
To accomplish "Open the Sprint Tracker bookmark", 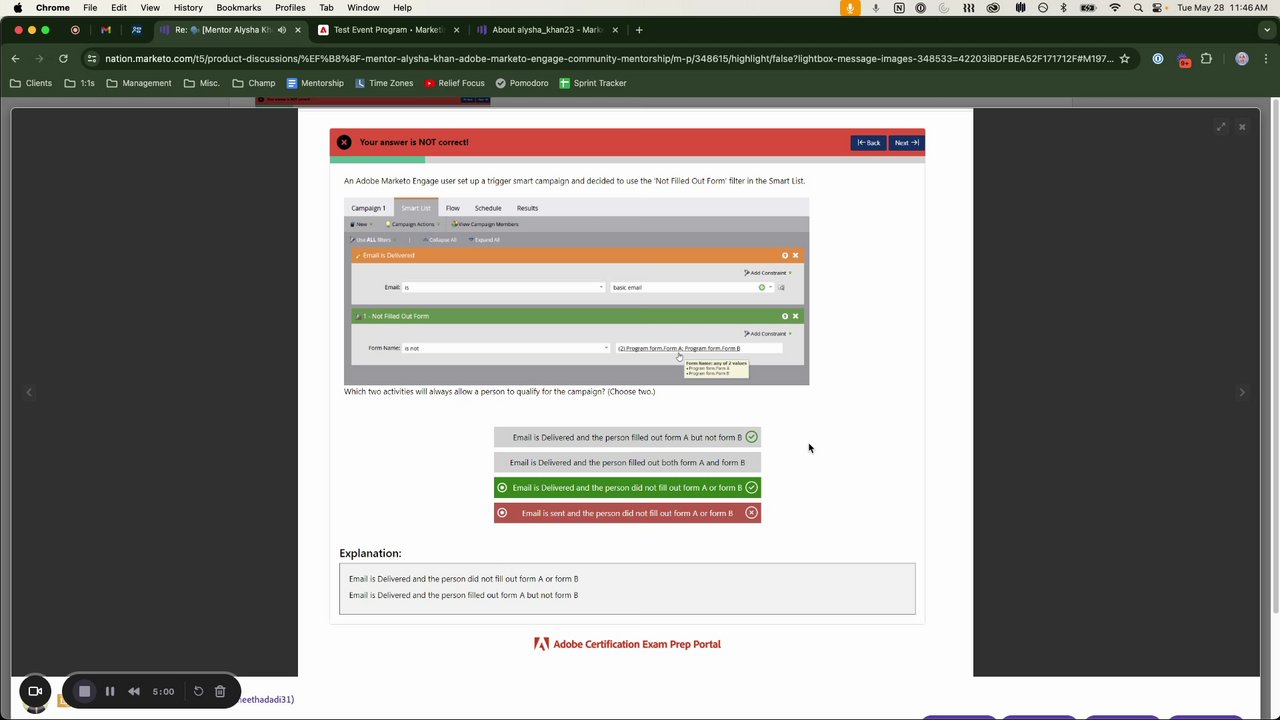I will click(593, 83).
